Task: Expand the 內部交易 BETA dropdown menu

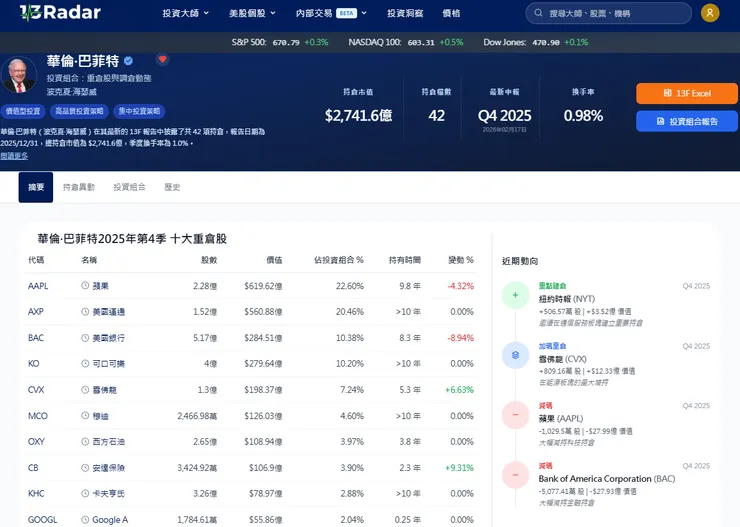Action: pyautogui.click(x=331, y=13)
